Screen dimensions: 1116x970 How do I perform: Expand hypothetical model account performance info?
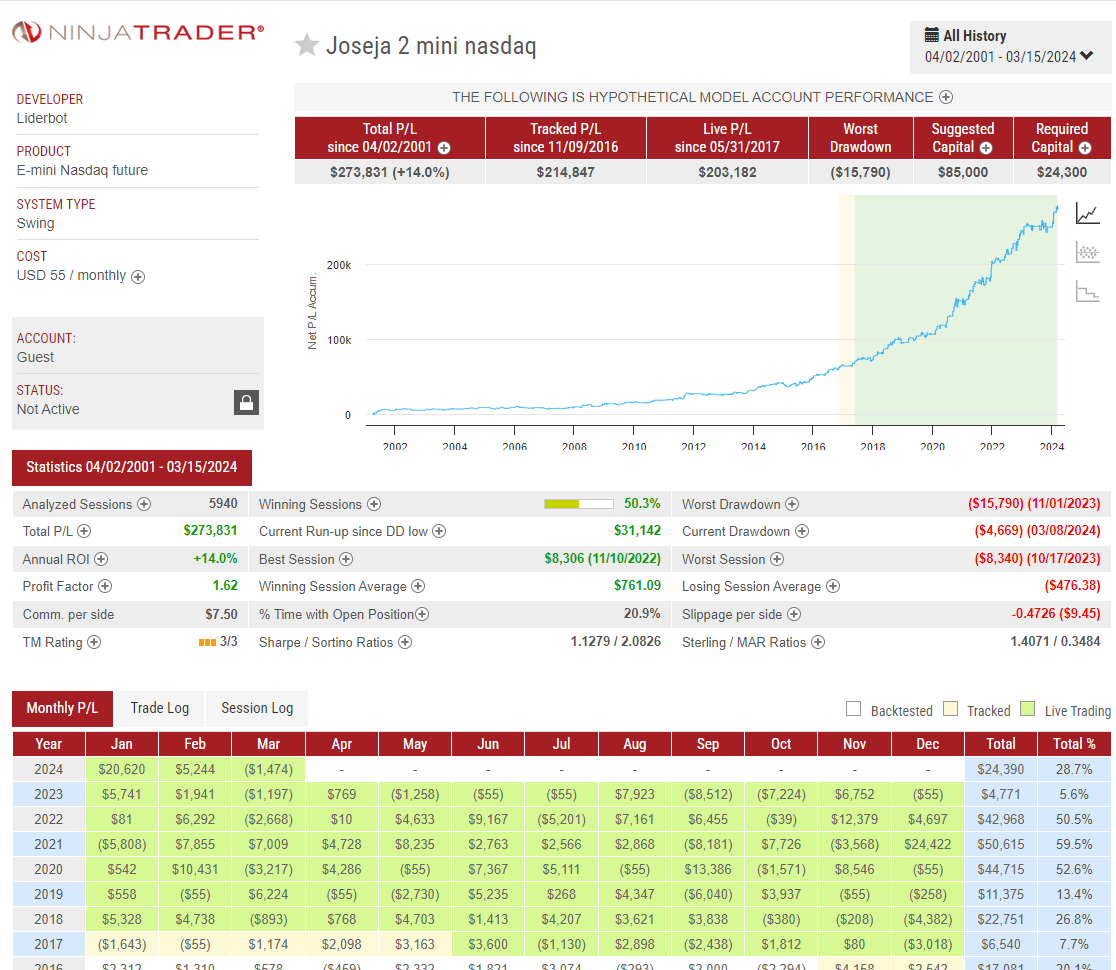[x=946, y=97]
